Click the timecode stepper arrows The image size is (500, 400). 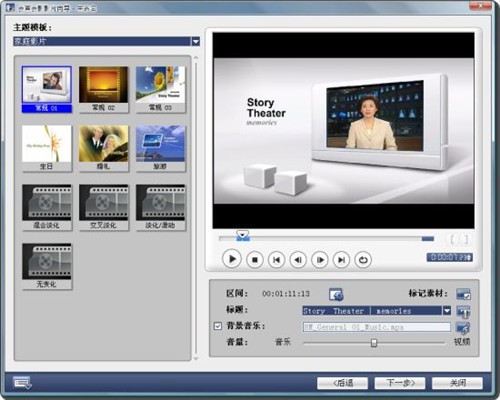(x=469, y=257)
